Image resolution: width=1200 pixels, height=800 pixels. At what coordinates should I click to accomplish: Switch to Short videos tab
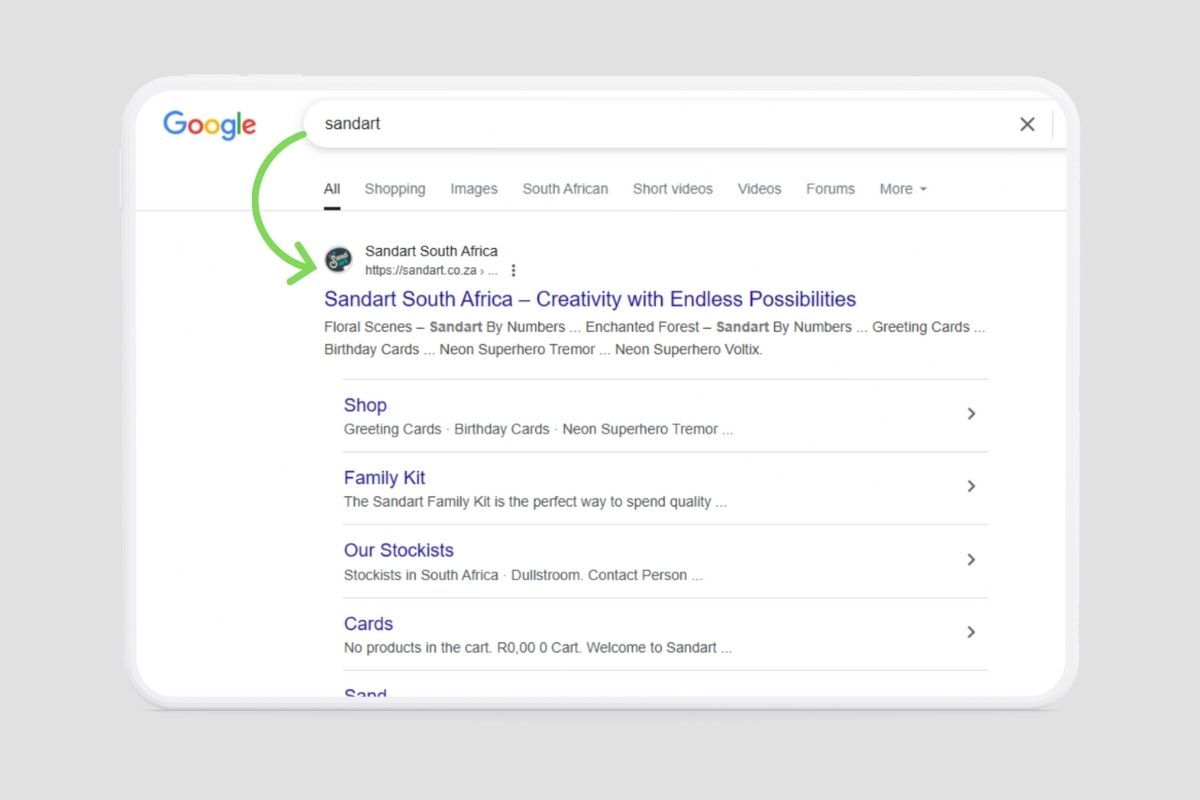pos(673,189)
